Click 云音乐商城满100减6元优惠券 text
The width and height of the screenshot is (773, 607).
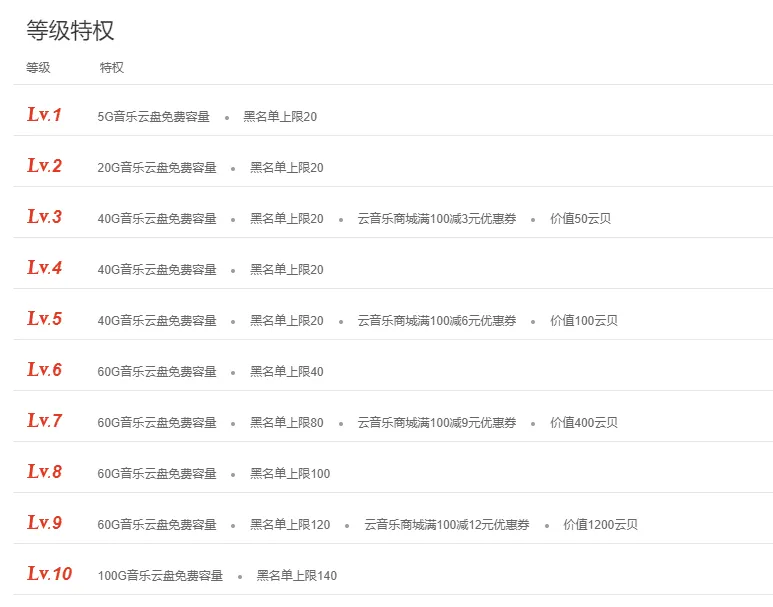[437, 321]
